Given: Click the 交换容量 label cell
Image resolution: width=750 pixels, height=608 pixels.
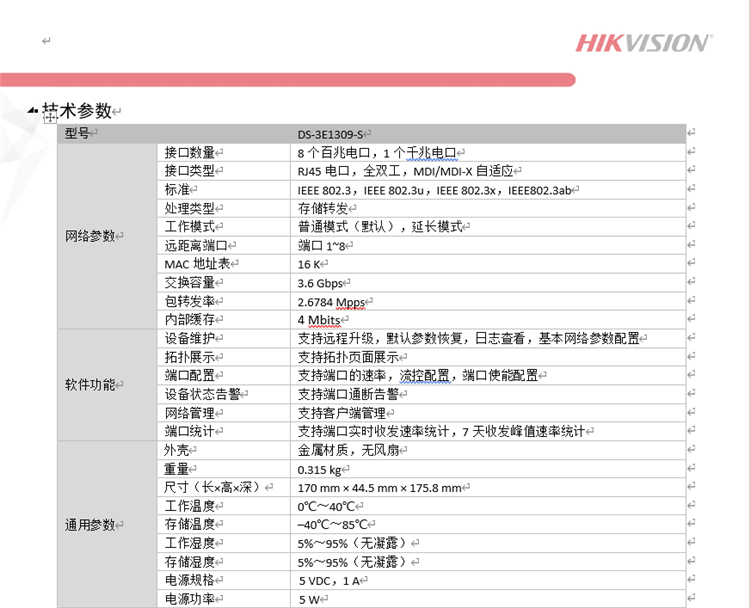Looking at the screenshot, I should point(223,283).
